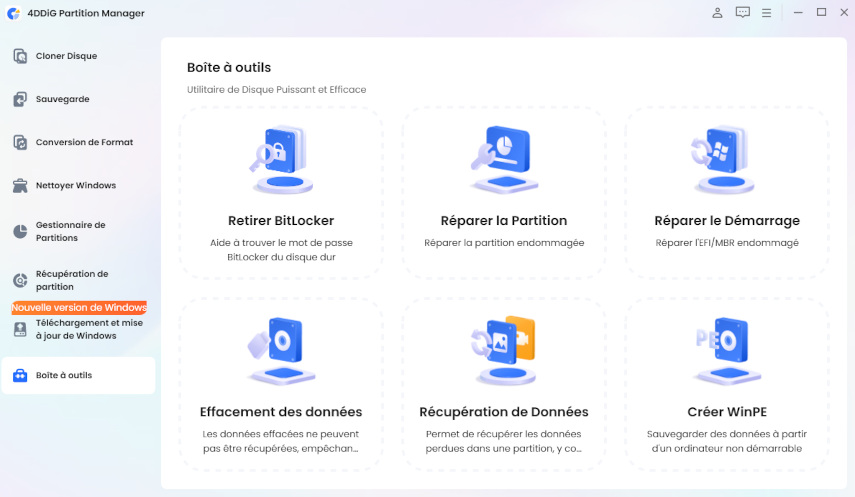The width and height of the screenshot is (855, 497).
Task: Open the Récupération de Données tool icon
Action: pos(504,351)
